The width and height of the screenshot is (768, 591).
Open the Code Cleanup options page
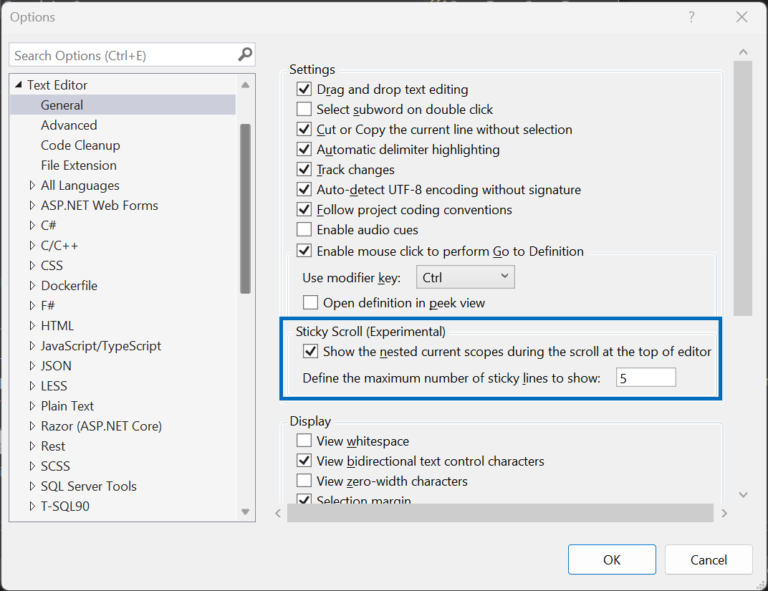coord(83,145)
